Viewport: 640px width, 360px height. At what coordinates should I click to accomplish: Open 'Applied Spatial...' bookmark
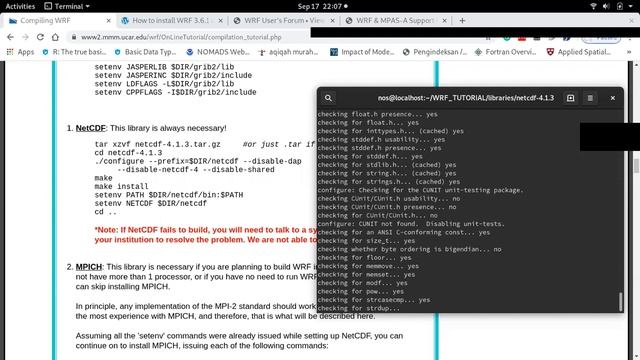(579, 52)
